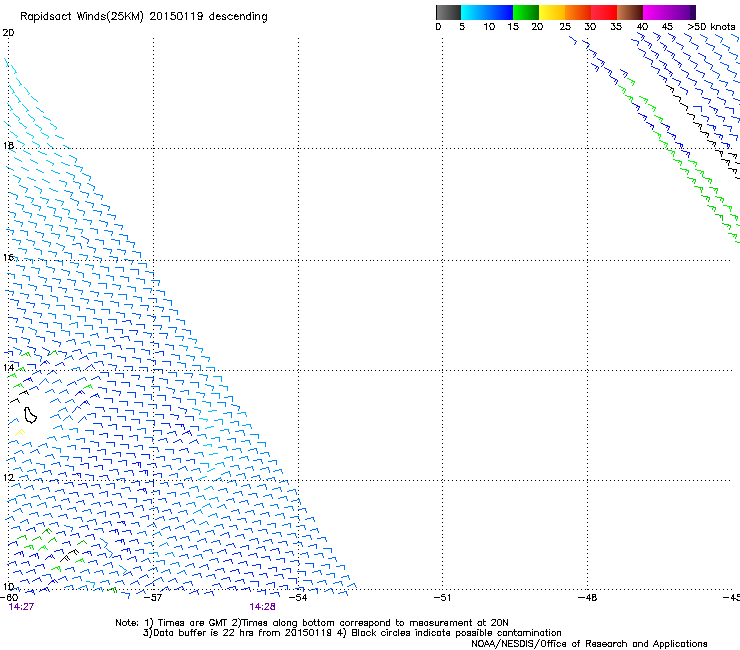
Task: Click the gray 0-5 knots legend swatch
Action: pos(448,12)
